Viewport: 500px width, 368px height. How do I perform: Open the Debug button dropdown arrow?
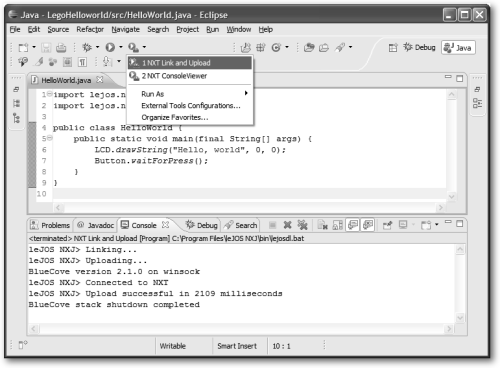[97, 47]
